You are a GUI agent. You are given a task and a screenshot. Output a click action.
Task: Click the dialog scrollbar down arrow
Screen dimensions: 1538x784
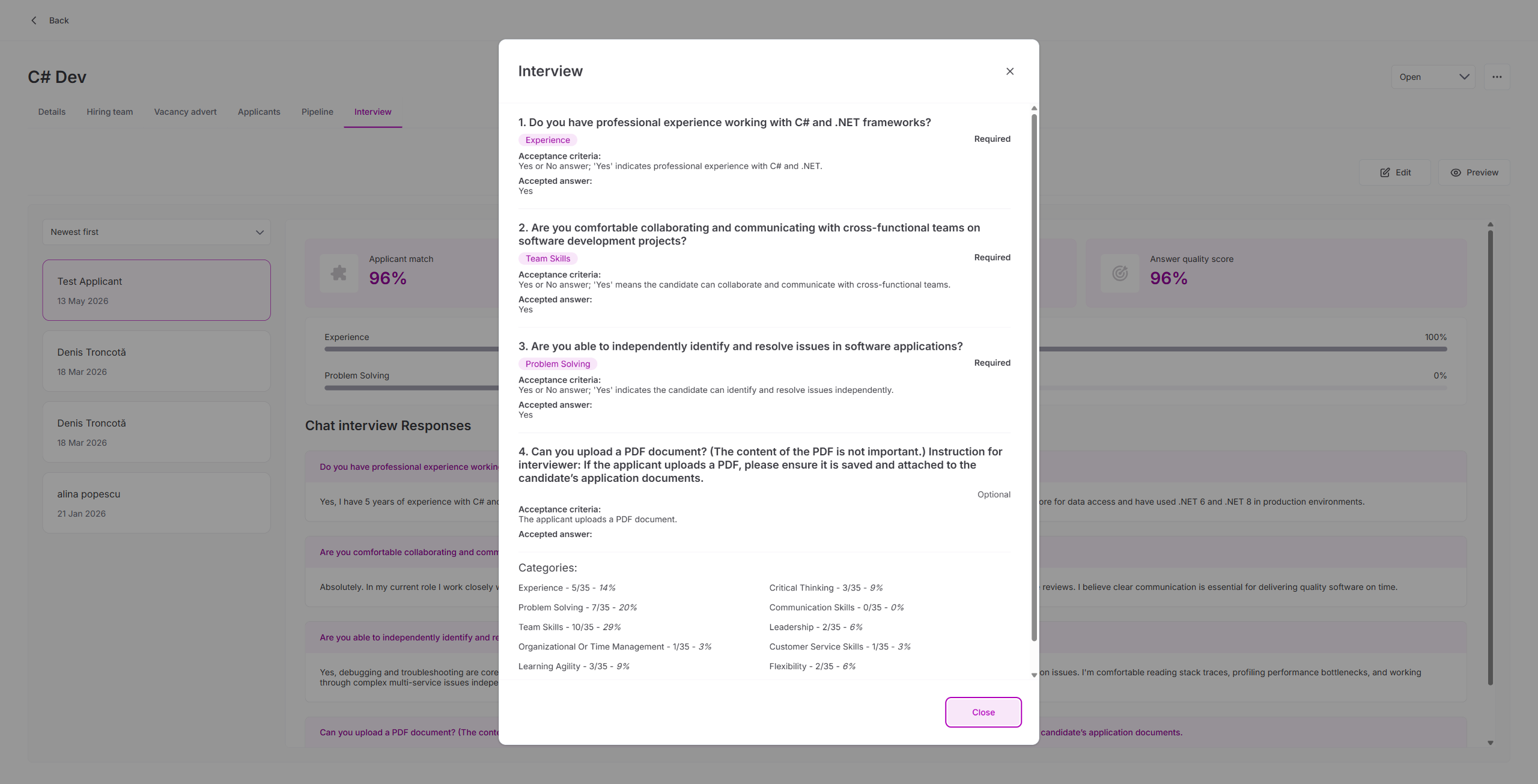pyautogui.click(x=1034, y=675)
